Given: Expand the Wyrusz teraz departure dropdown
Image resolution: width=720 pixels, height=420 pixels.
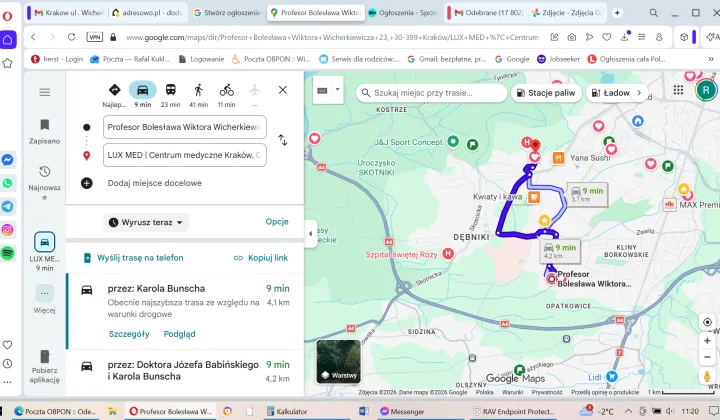Looking at the screenshot, I should click(146, 222).
